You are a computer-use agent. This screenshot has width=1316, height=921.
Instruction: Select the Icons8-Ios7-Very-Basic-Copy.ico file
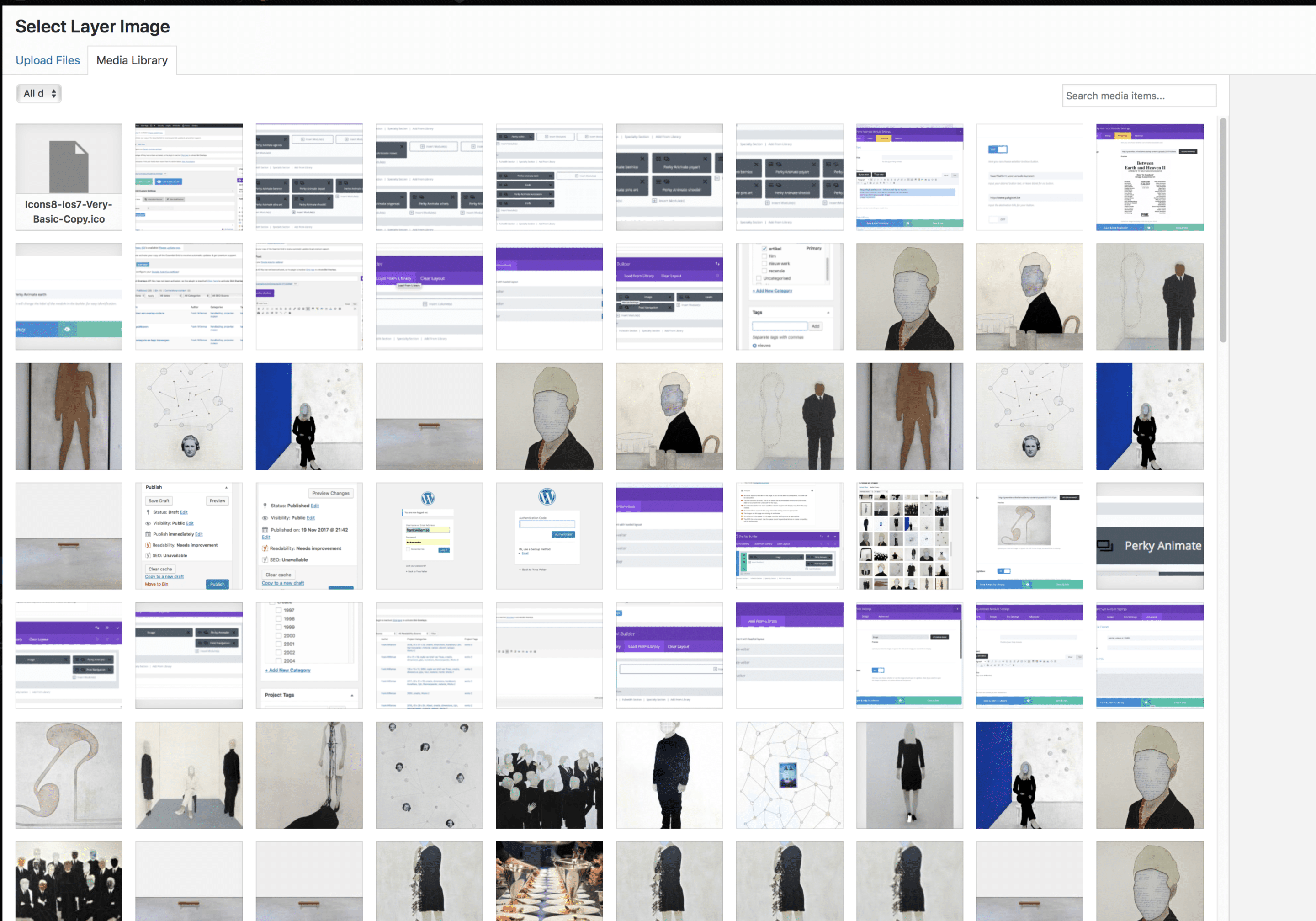pos(69,177)
